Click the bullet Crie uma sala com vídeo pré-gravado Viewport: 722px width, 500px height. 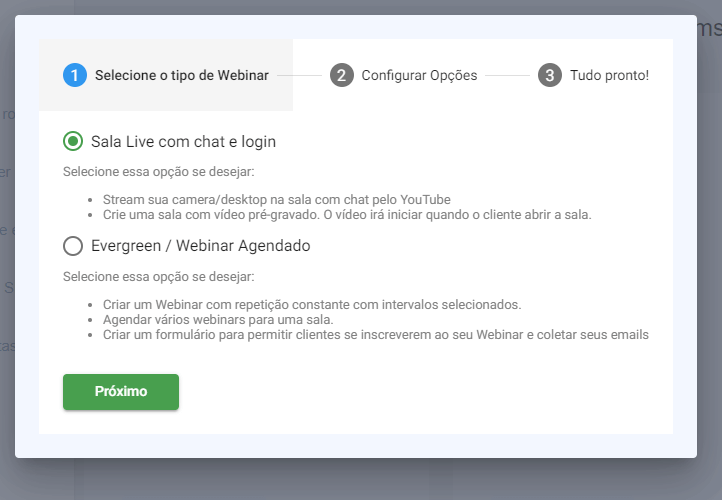pyautogui.click(x=347, y=215)
